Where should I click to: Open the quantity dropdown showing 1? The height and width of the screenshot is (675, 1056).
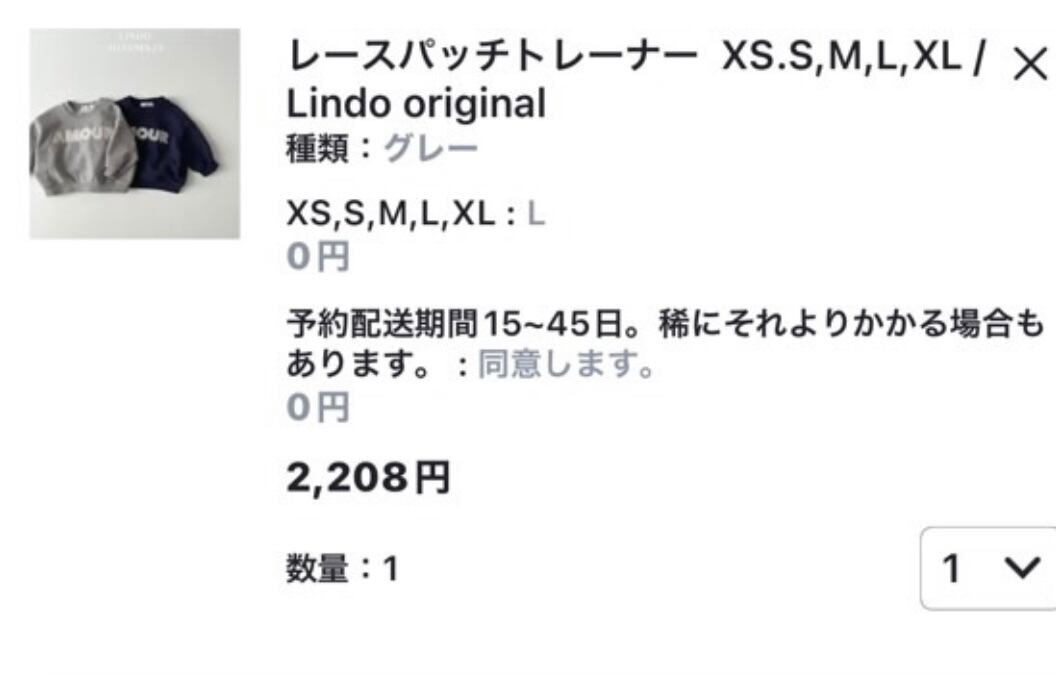(988, 569)
